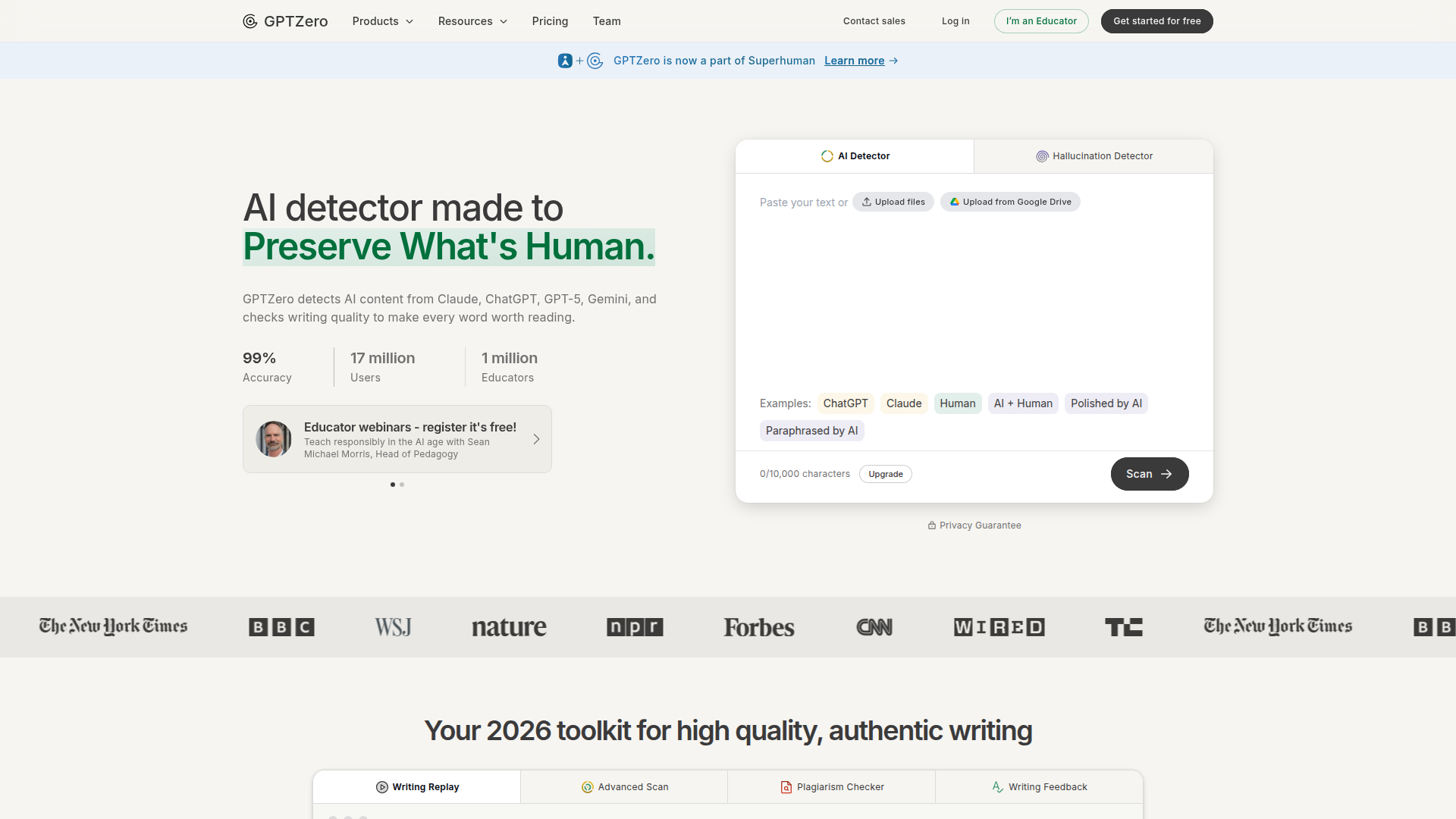Open the Educator webinars card
This screenshot has width=1456, height=819.
397,439
